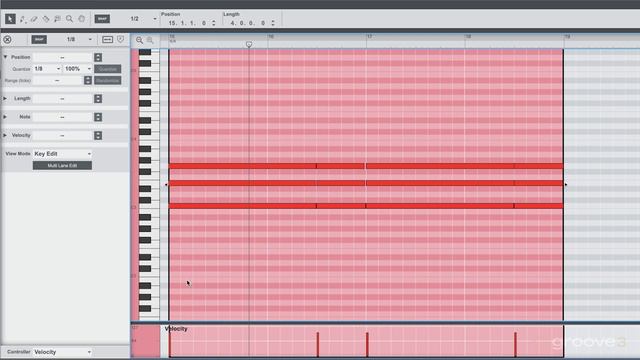Click bar 17 on the timeline ruler
Viewport: 640px width, 360px height.
(x=369, y=37)
